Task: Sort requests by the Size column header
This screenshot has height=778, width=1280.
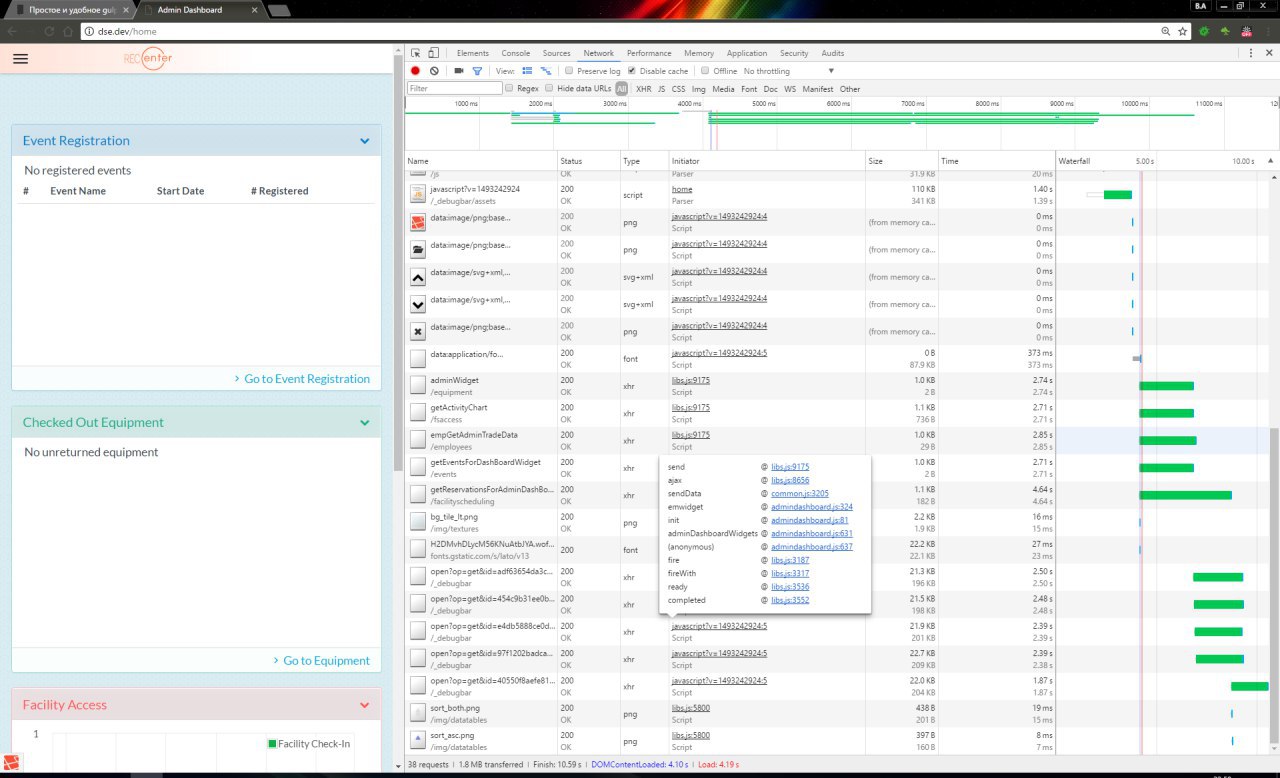Action: [x=902, y=161]
